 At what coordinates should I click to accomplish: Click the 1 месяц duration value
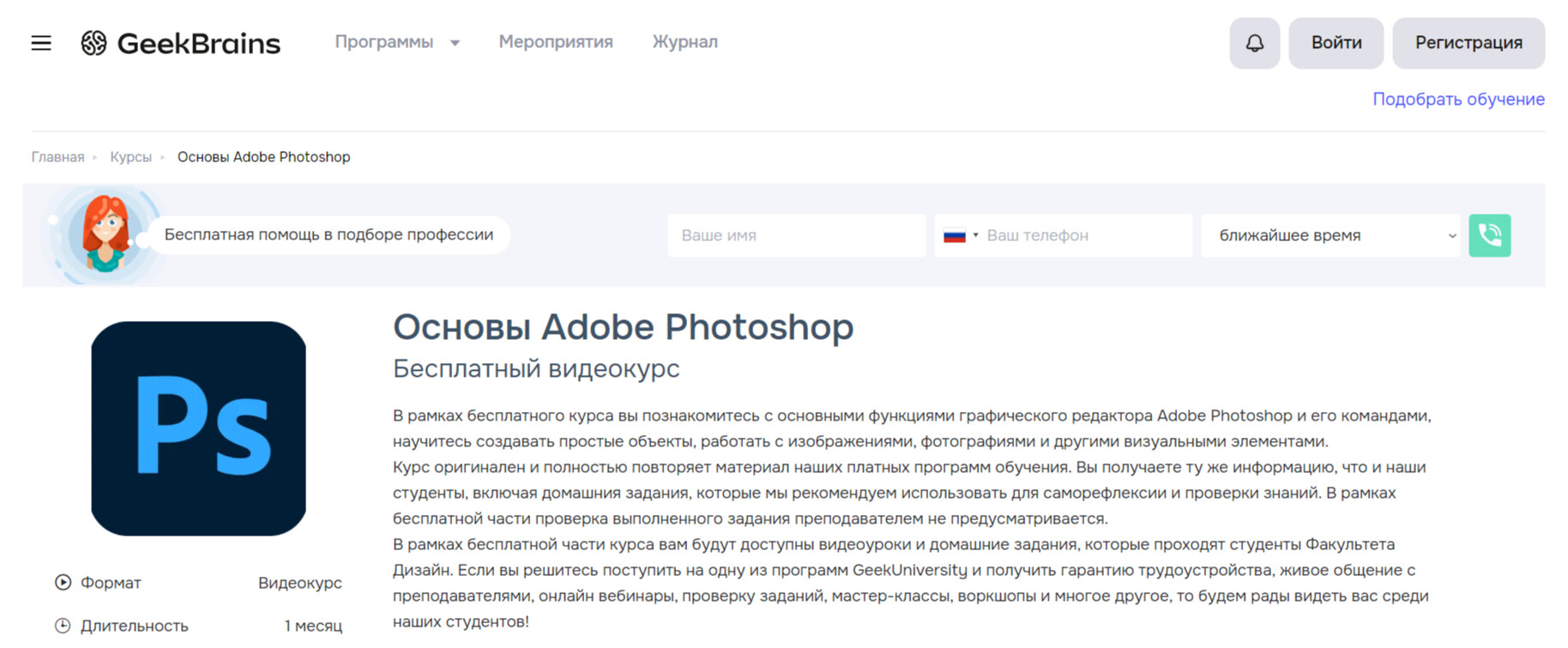tap(313, 627)
